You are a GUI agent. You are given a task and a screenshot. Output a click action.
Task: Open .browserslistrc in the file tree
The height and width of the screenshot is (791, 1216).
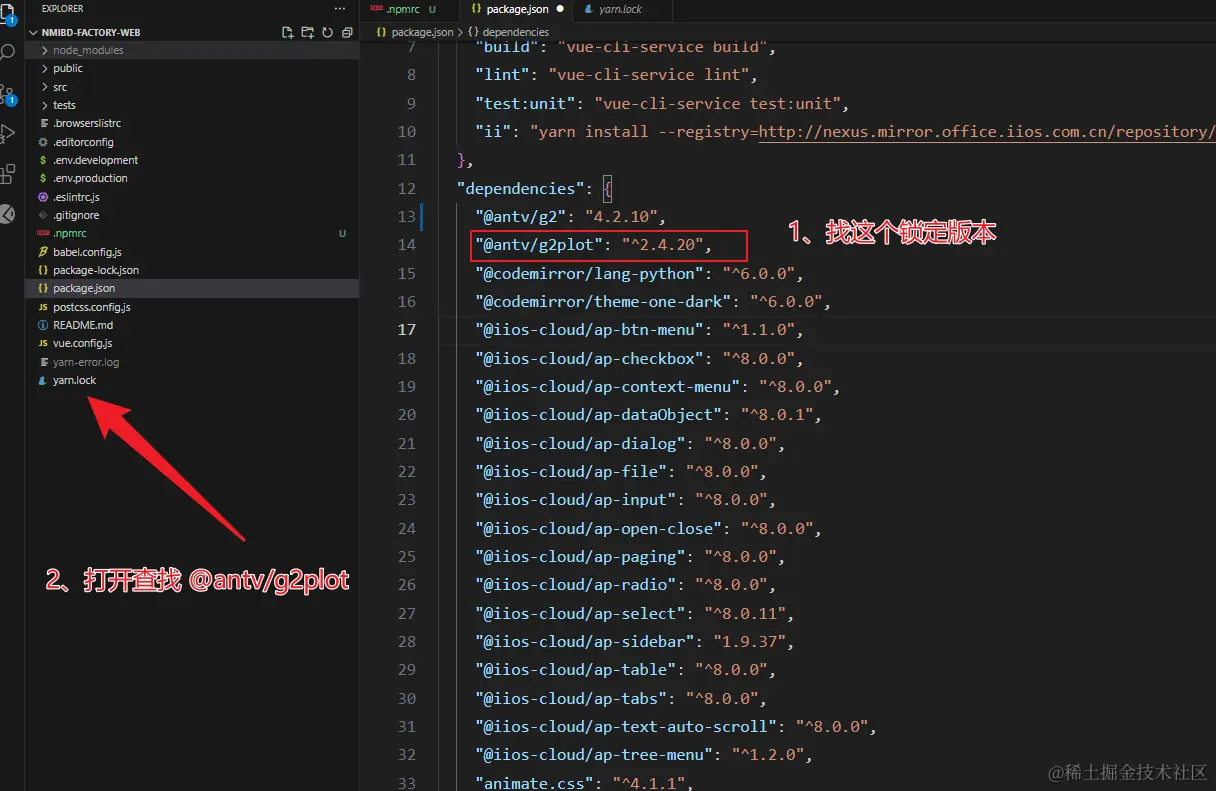192,123
